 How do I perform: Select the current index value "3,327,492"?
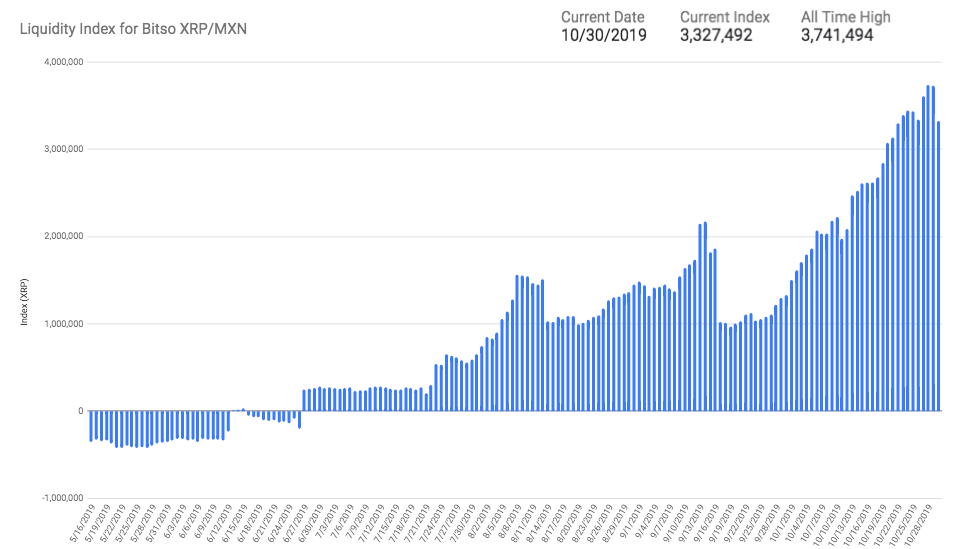(716, 35)
